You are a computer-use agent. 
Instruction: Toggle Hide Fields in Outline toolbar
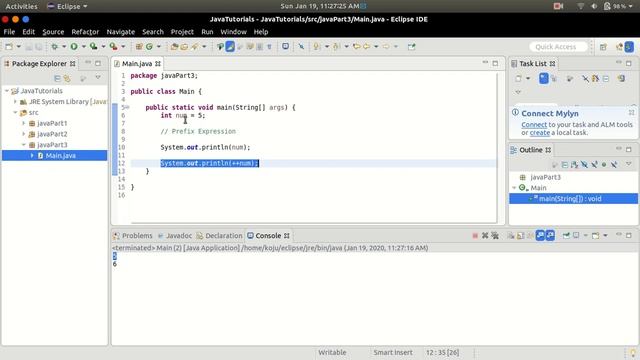point(584,164)
